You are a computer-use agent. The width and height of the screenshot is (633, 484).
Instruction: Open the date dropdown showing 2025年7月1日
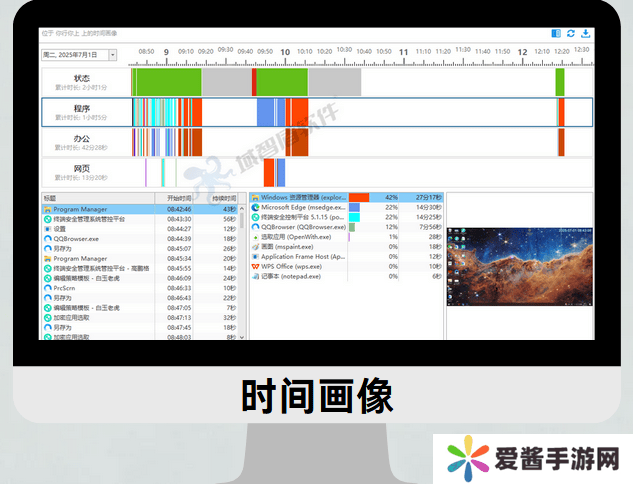113,55
